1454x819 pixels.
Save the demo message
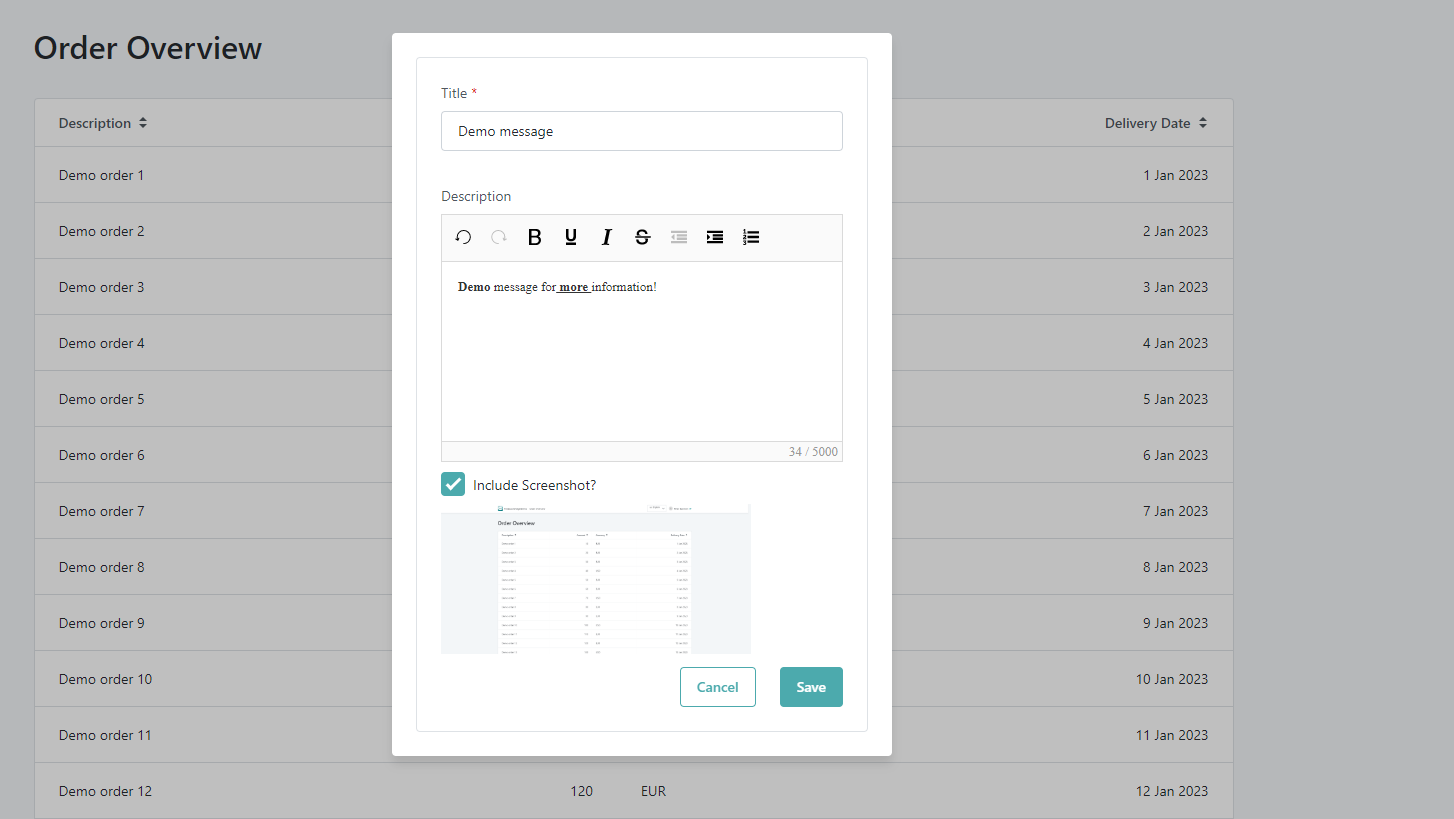coord(811,687)
